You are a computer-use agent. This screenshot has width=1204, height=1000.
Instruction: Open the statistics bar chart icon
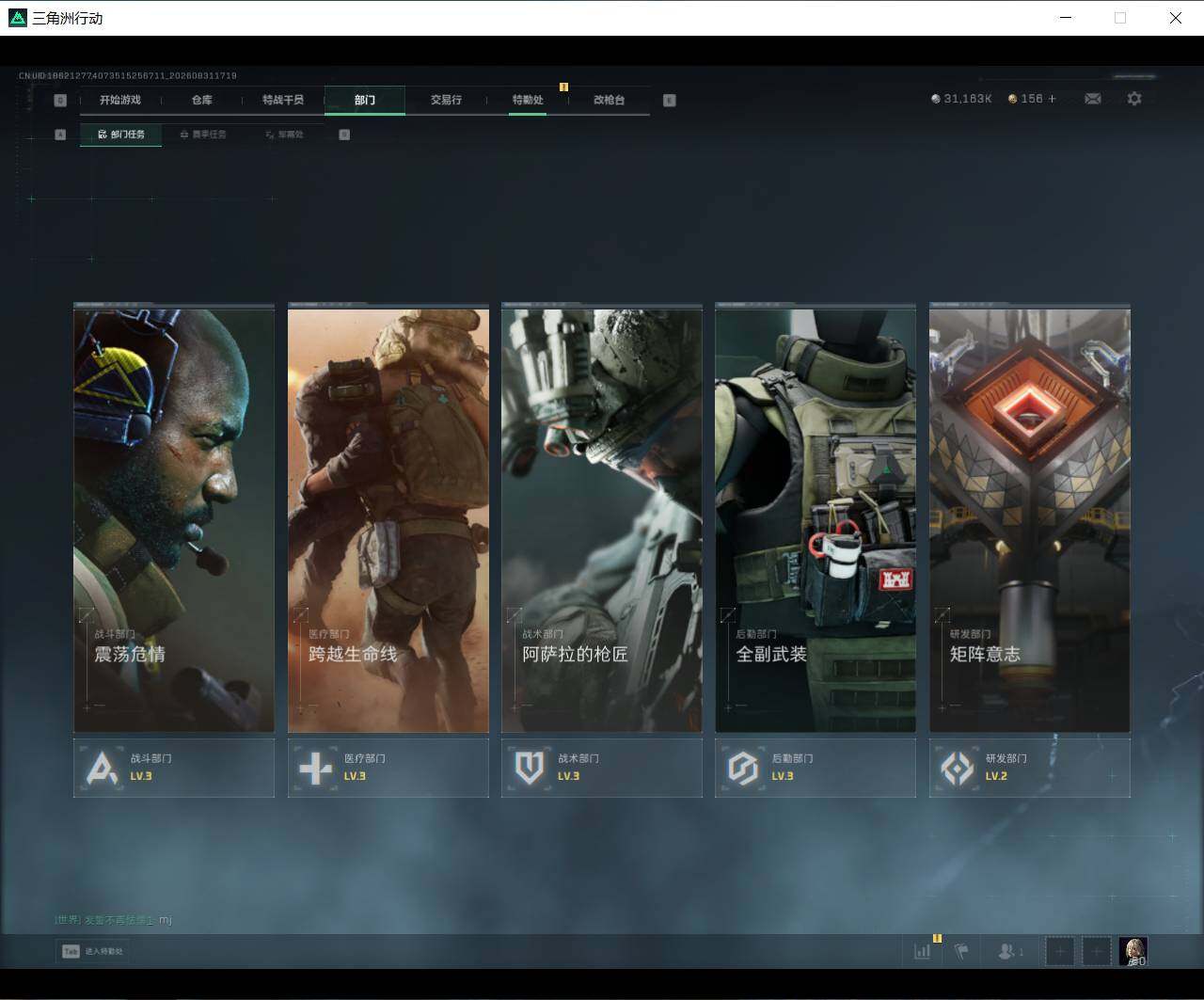923,951
